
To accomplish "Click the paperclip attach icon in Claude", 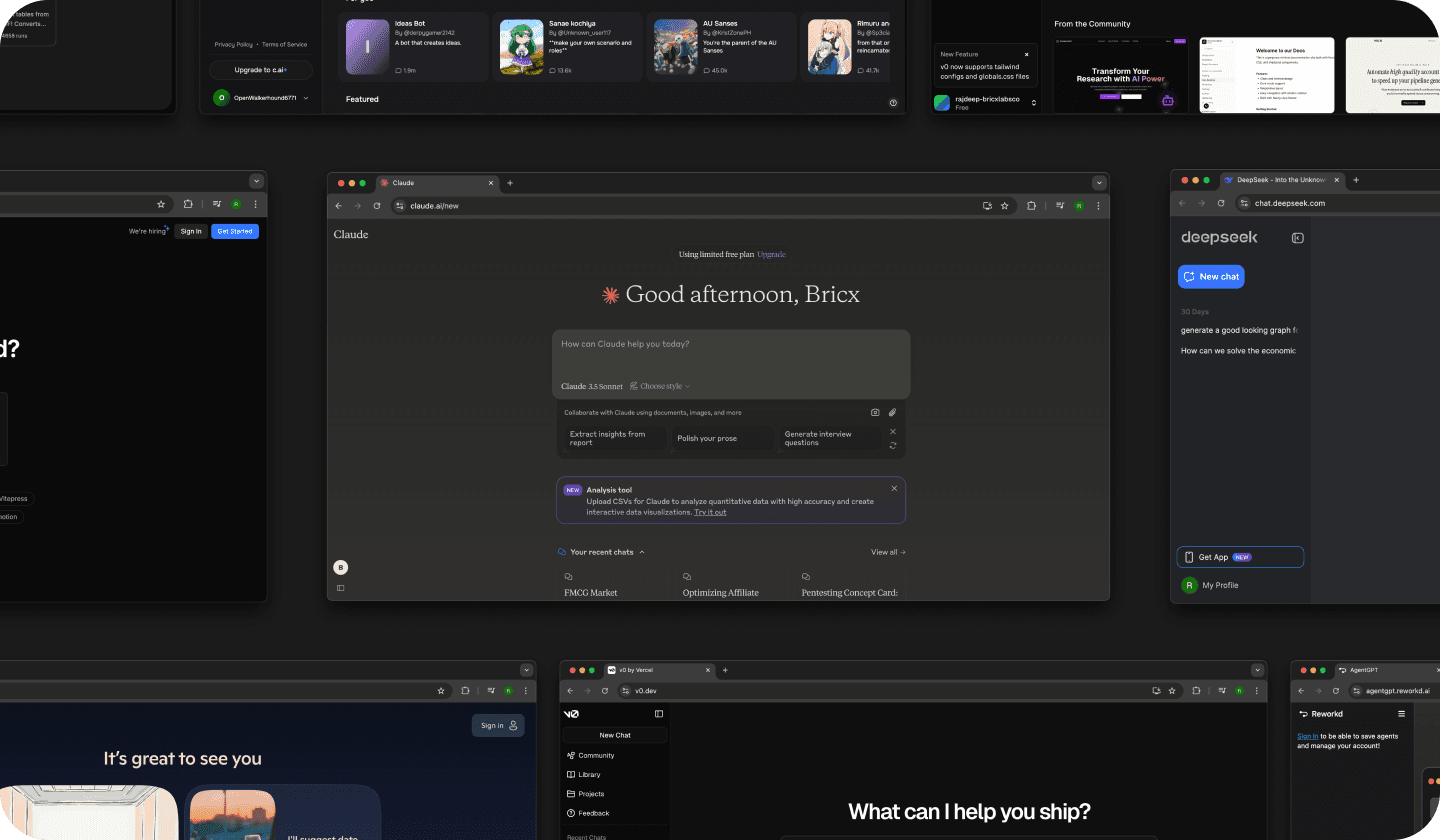I will tap(893, 412).
